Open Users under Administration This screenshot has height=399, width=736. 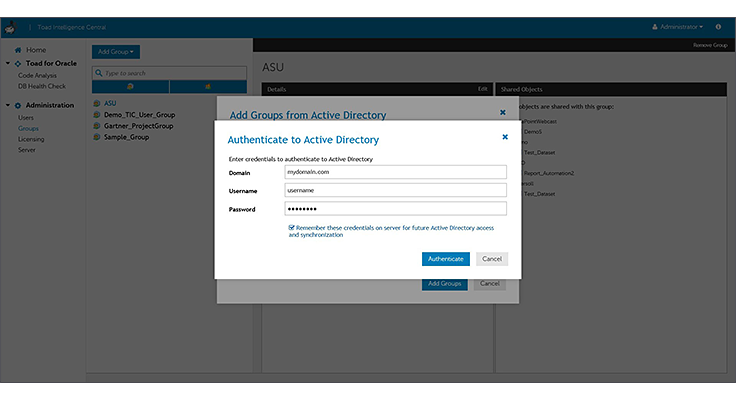click(x=26, y=118)
